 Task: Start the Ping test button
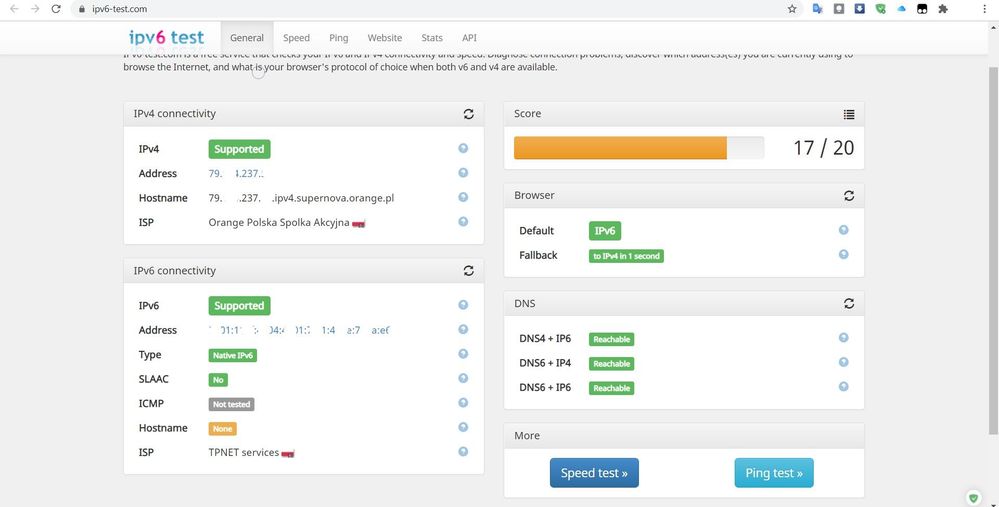(x=774, y=473)
